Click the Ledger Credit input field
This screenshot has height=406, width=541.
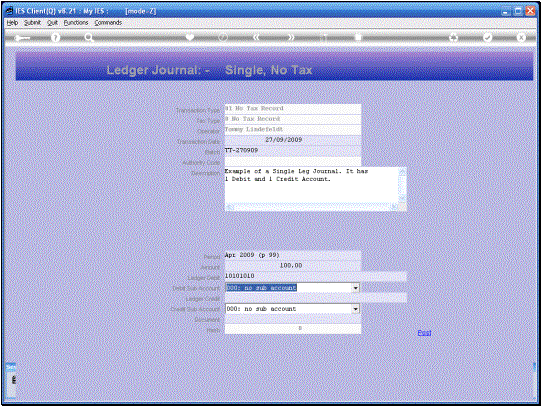pyautogui.click(x=315, y=298)
